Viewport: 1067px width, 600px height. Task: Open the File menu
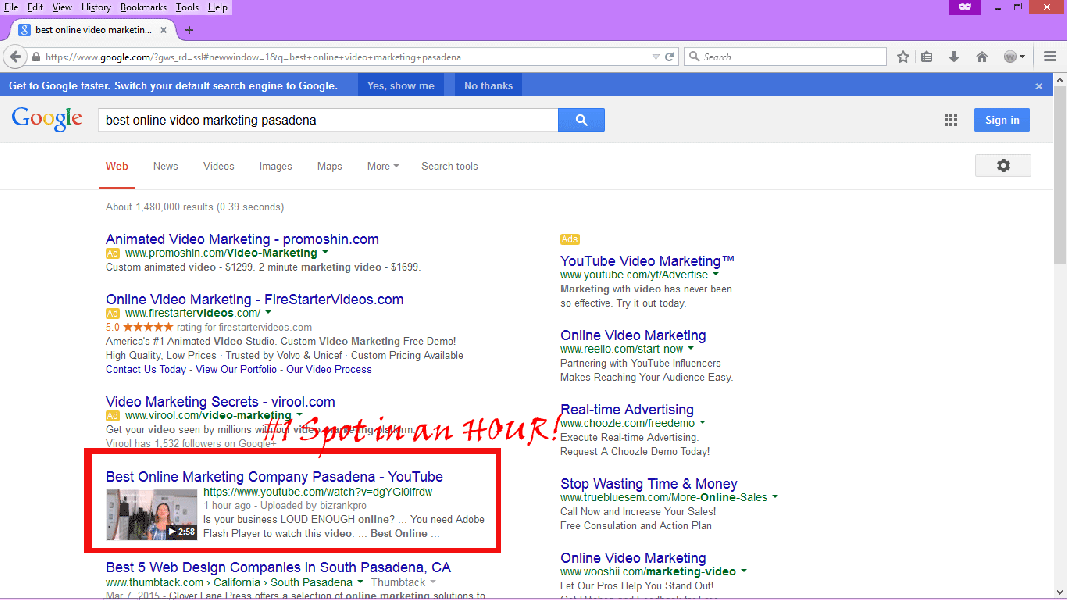click(10, 7)
